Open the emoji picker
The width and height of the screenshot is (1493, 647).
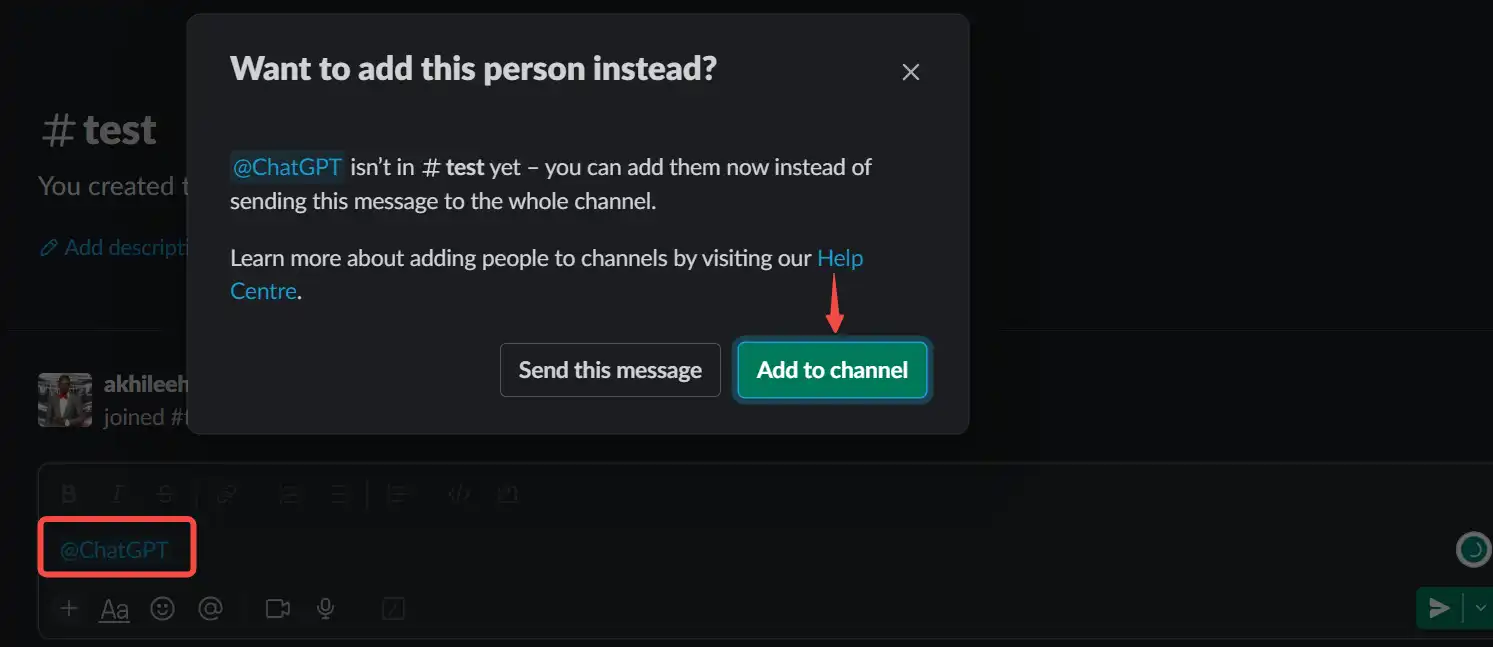[x=162, y=608]
